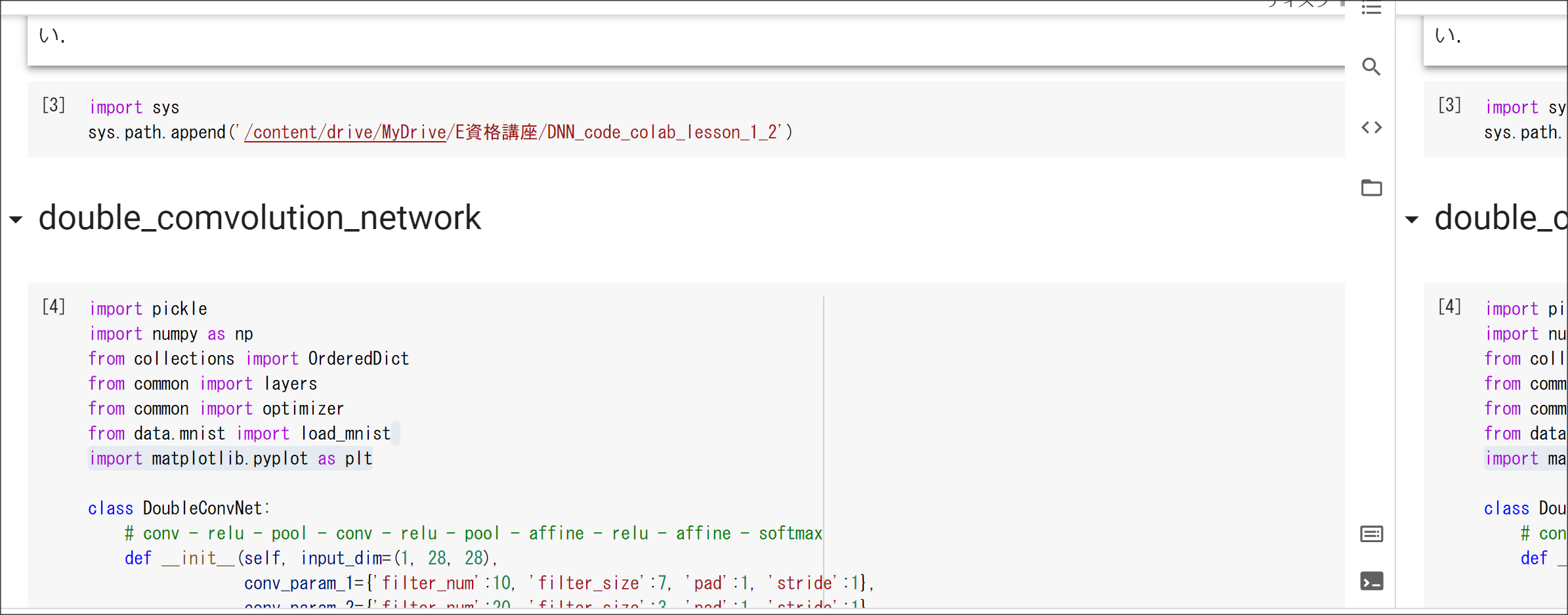Click the 'import pickle' code line

(148, 308)
